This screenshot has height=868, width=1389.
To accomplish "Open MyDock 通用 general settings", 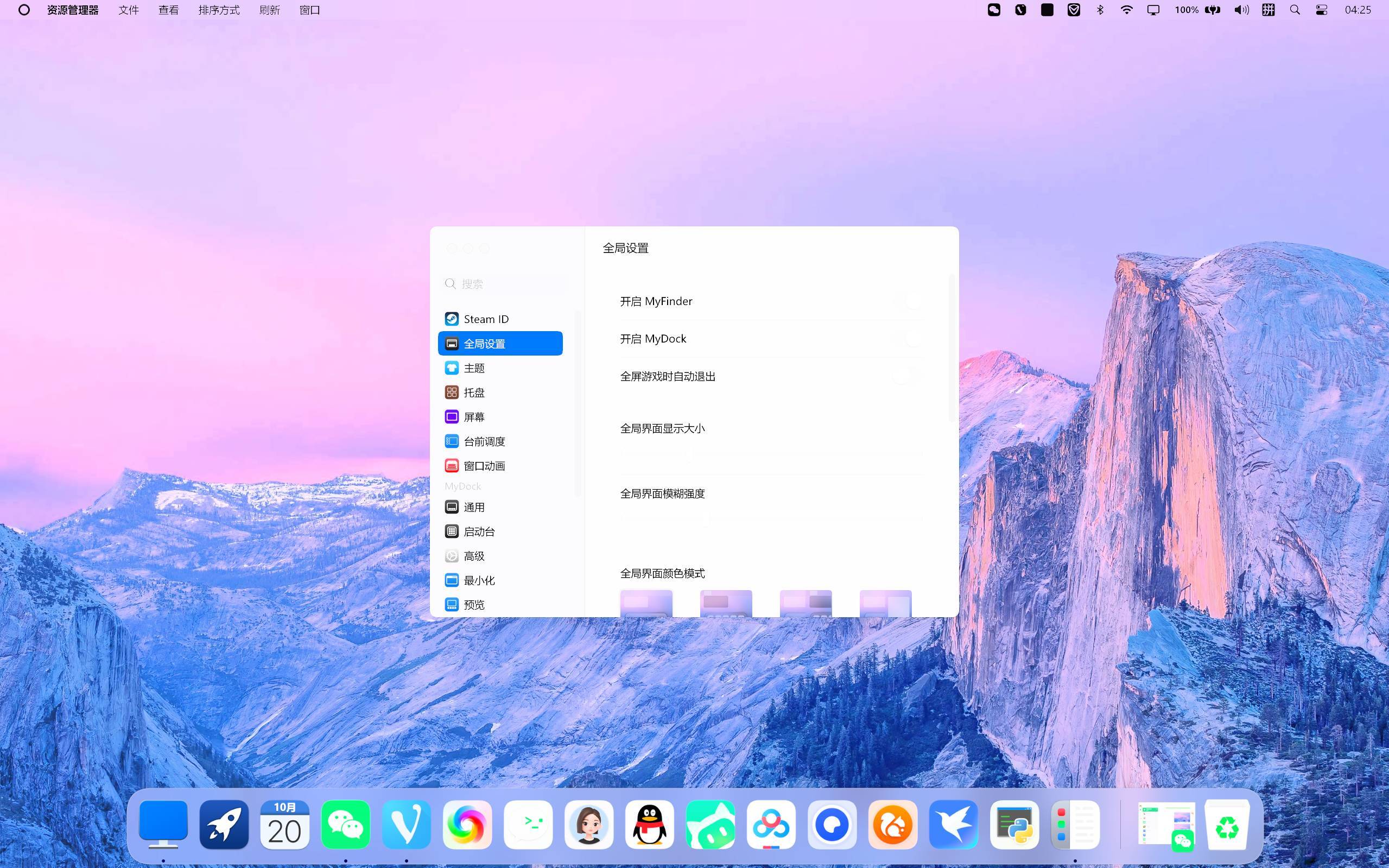I will tap(500, 508).
